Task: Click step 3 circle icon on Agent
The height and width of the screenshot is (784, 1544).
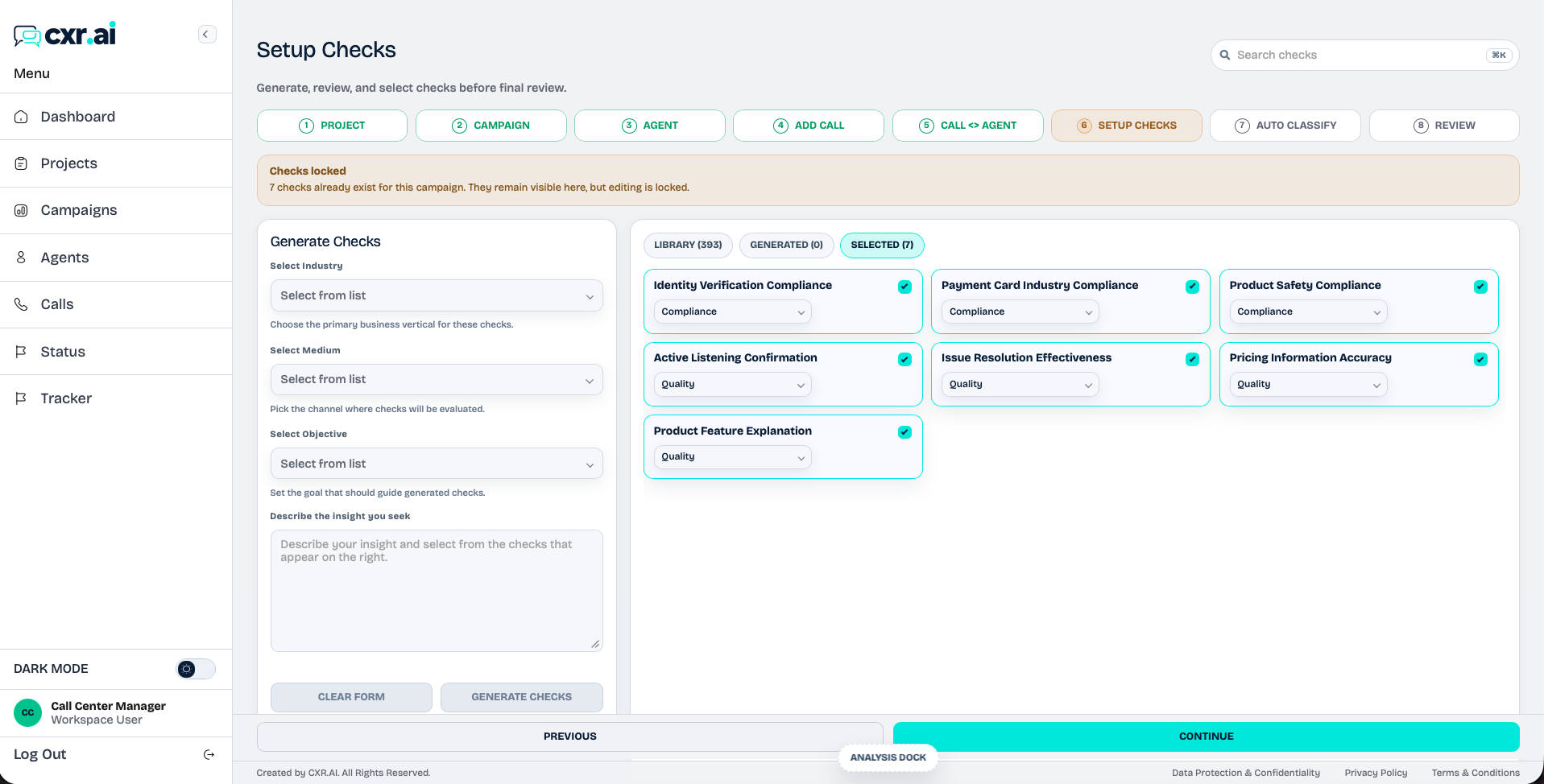Action: [x=629, y=126]
